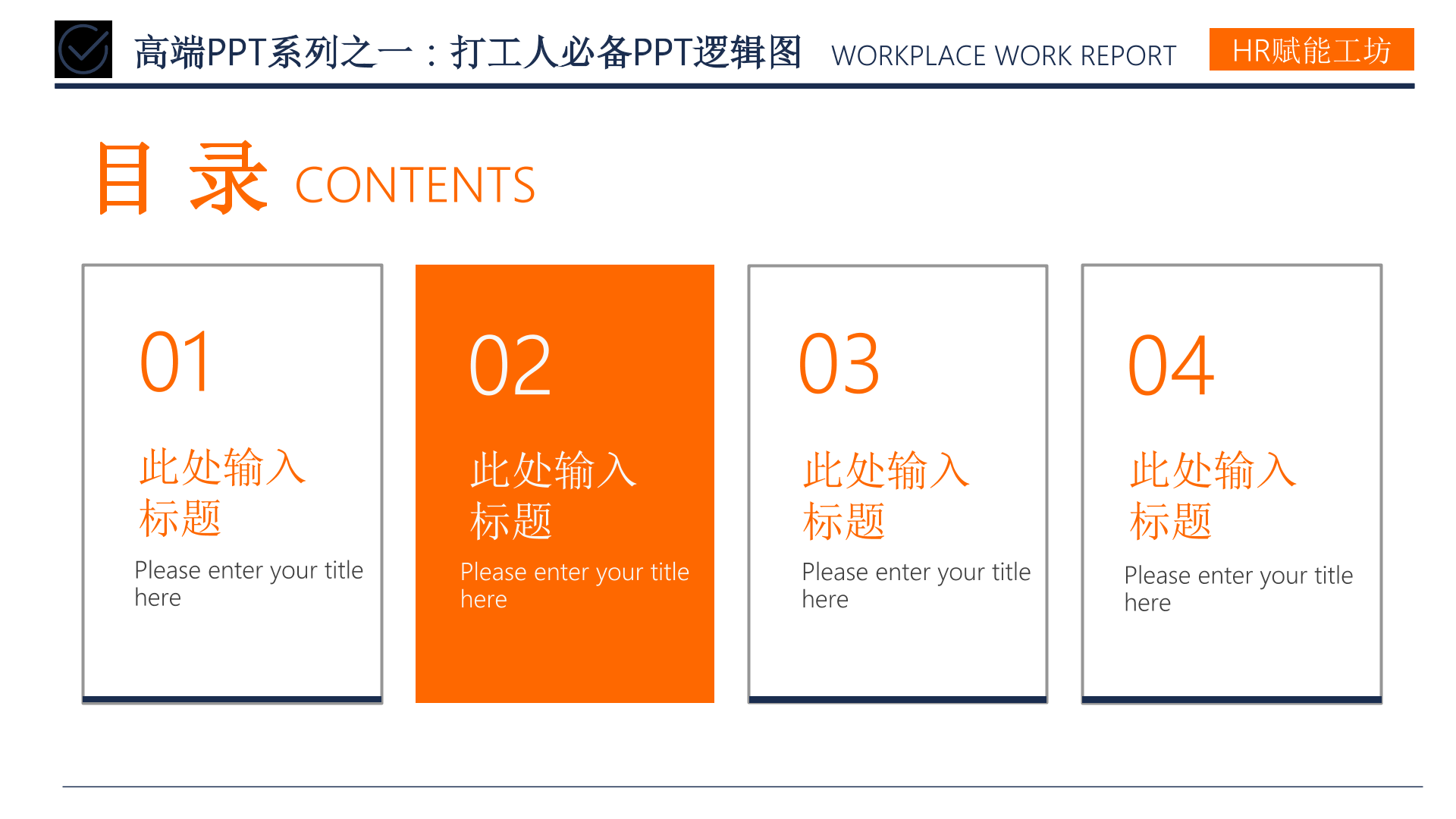Select the slide header title text
The height and width of the screenshot is (819, 1456).
pyautogui.click(x=467, y=53)
